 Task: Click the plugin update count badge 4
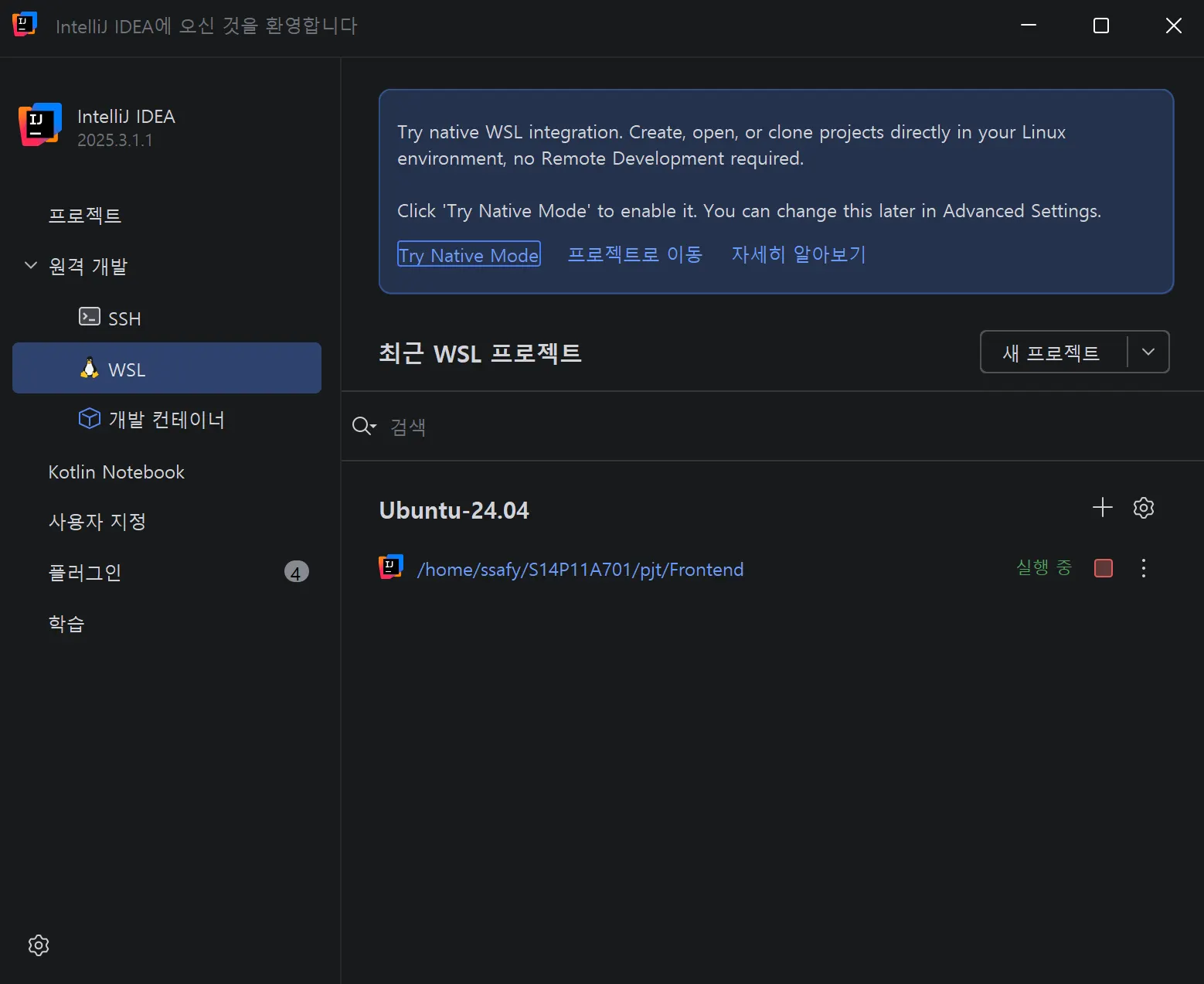click(297, 572)
